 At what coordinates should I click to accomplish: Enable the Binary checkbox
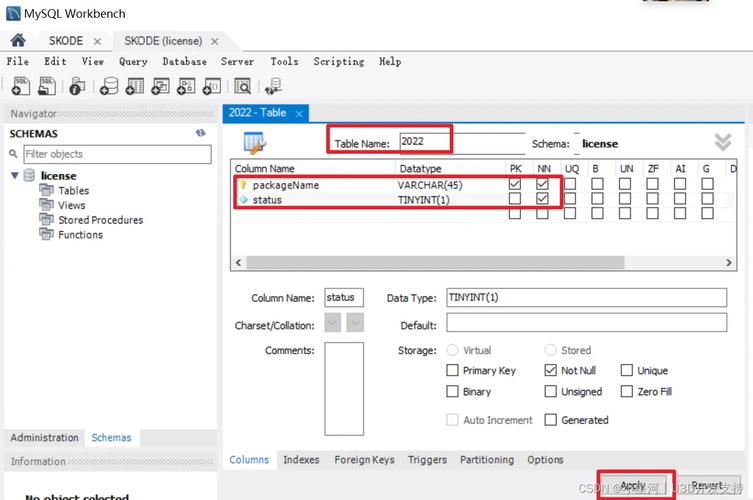point(452,391)
